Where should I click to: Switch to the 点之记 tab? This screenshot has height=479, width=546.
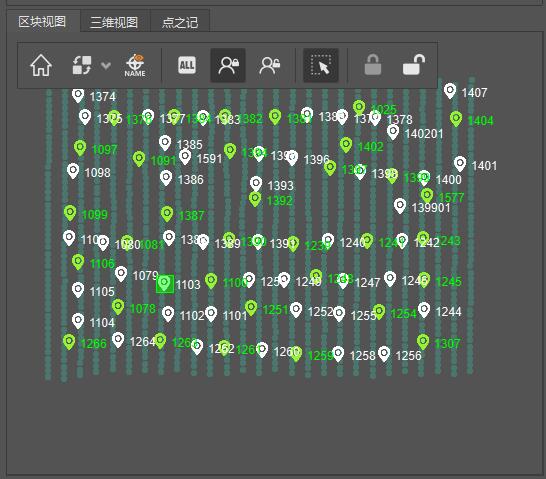(x=180, y=22)
